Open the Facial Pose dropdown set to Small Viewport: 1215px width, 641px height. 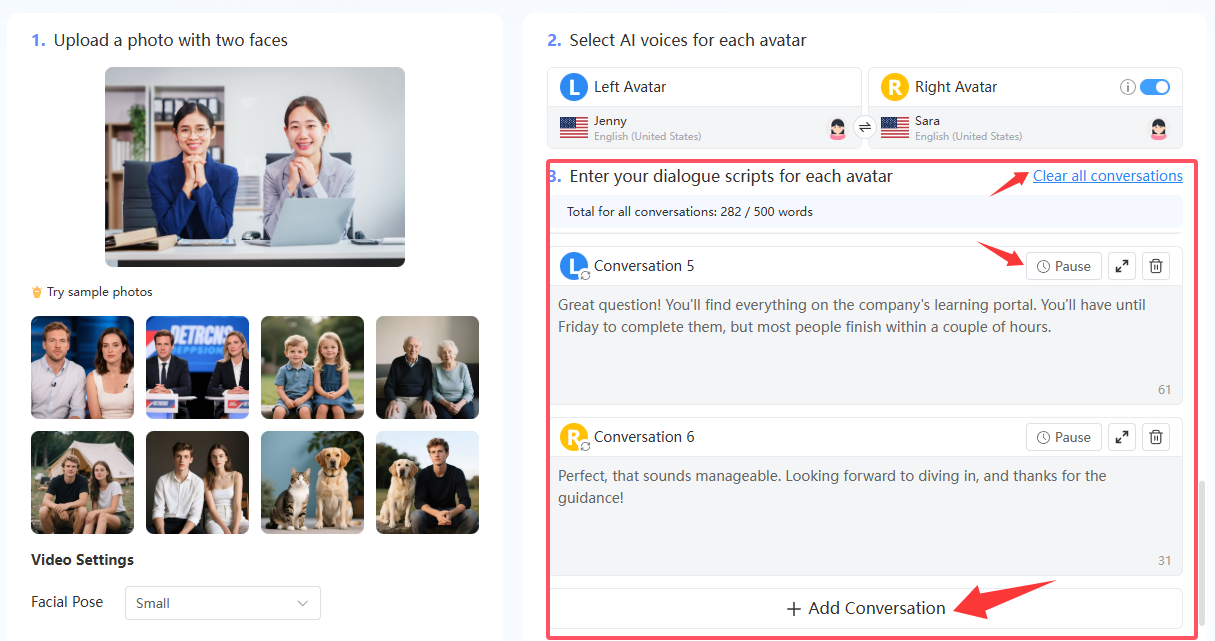click(x=222, y=603)
